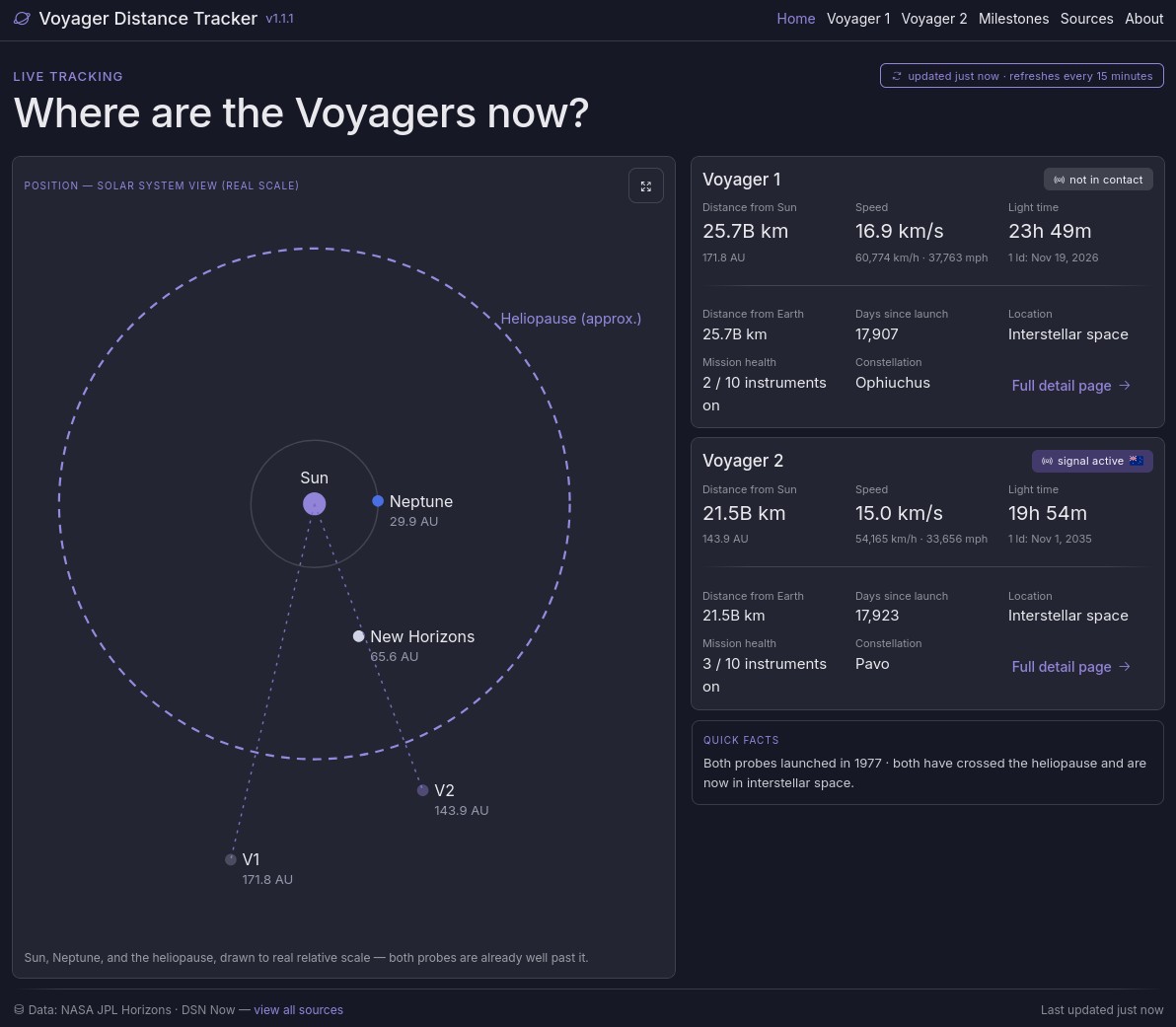Click Voyager 2 distance 21.5B km value
This screenshot has width=1176, height=1027.
(743, 513)
